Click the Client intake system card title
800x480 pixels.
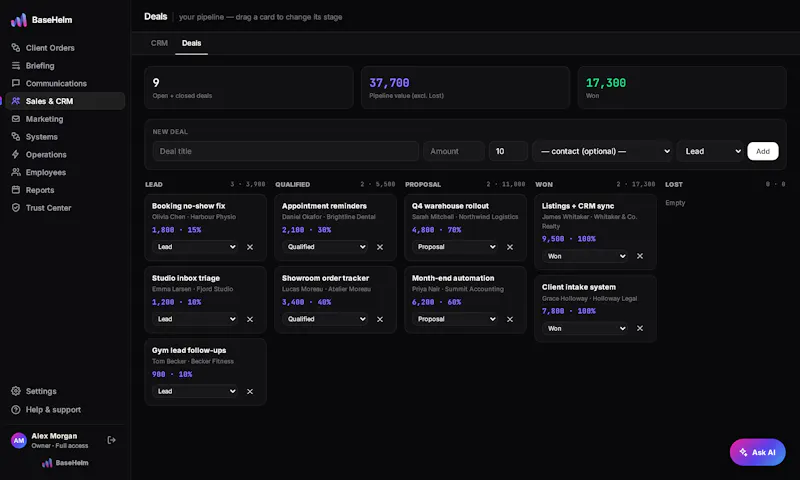coord(579,287)
